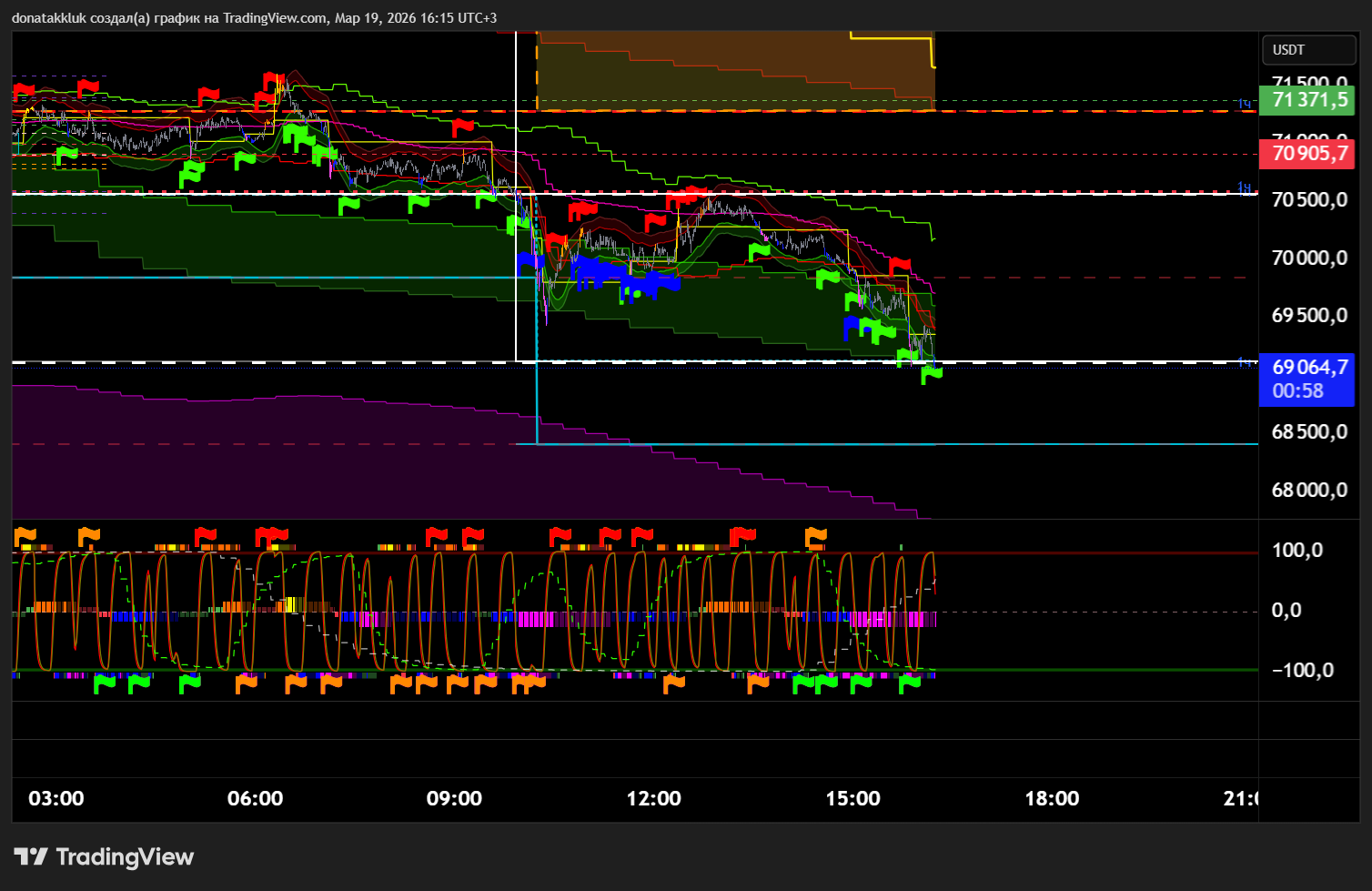1372x891 pixels.
Task: Open the USDT currency selector
Action: 1308,50
